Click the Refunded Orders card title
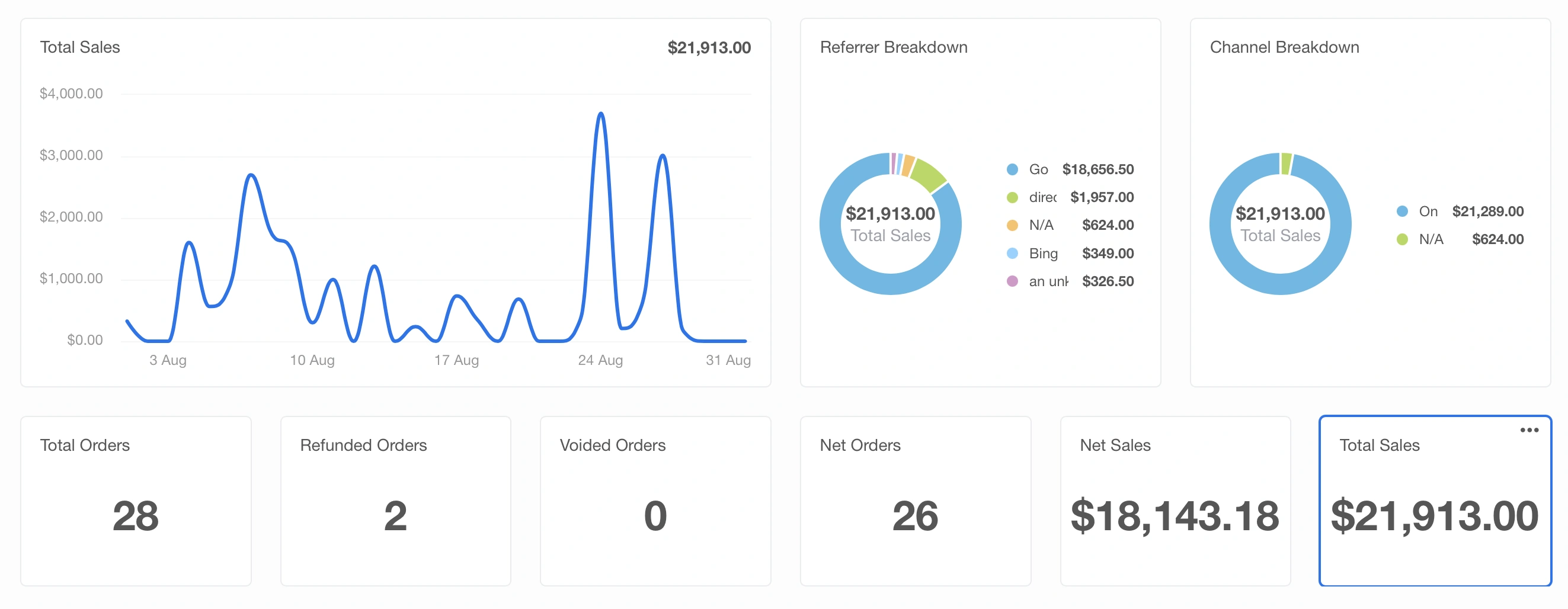 (x=363, y=445)
